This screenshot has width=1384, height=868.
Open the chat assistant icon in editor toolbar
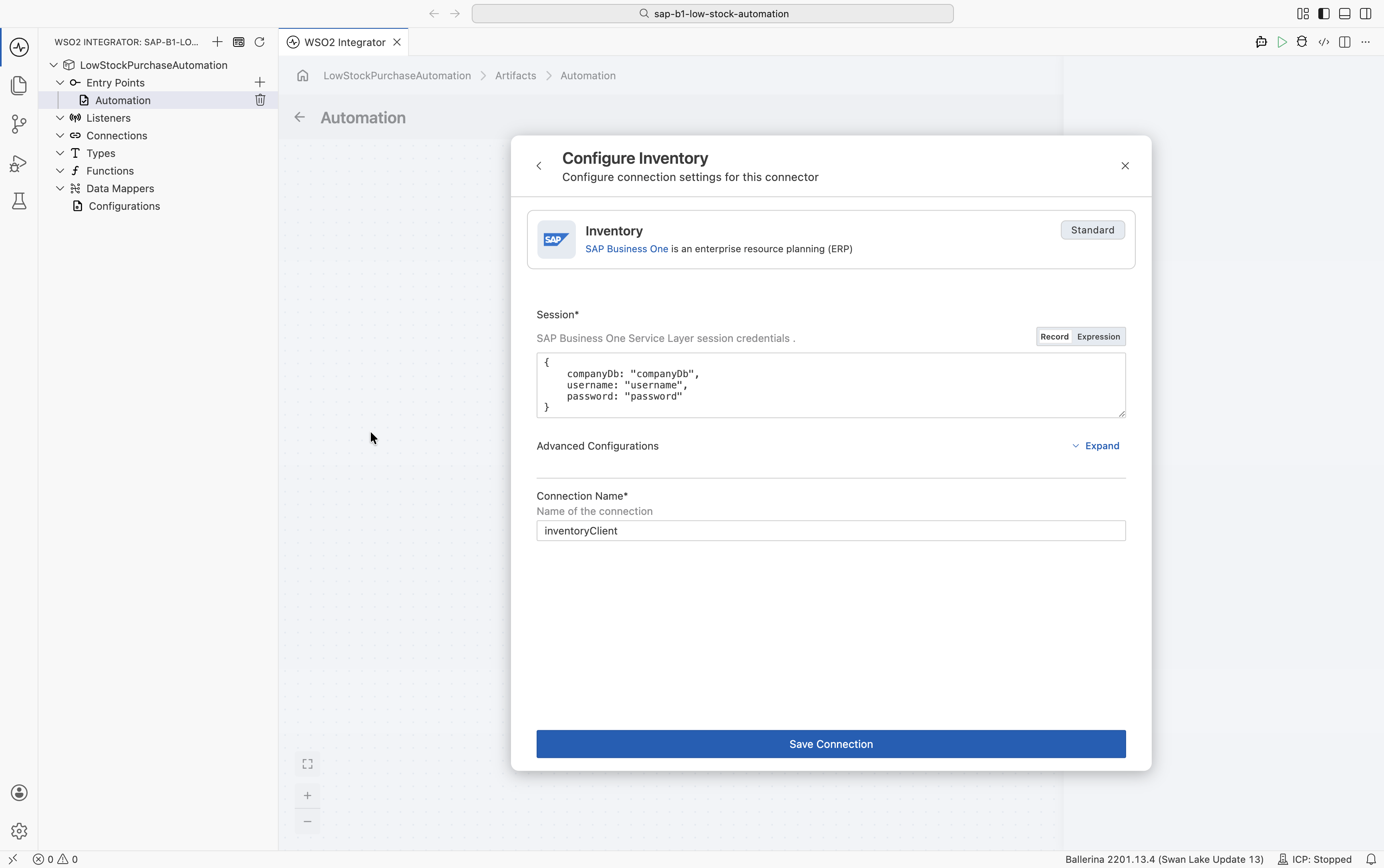coord(1261,42)
